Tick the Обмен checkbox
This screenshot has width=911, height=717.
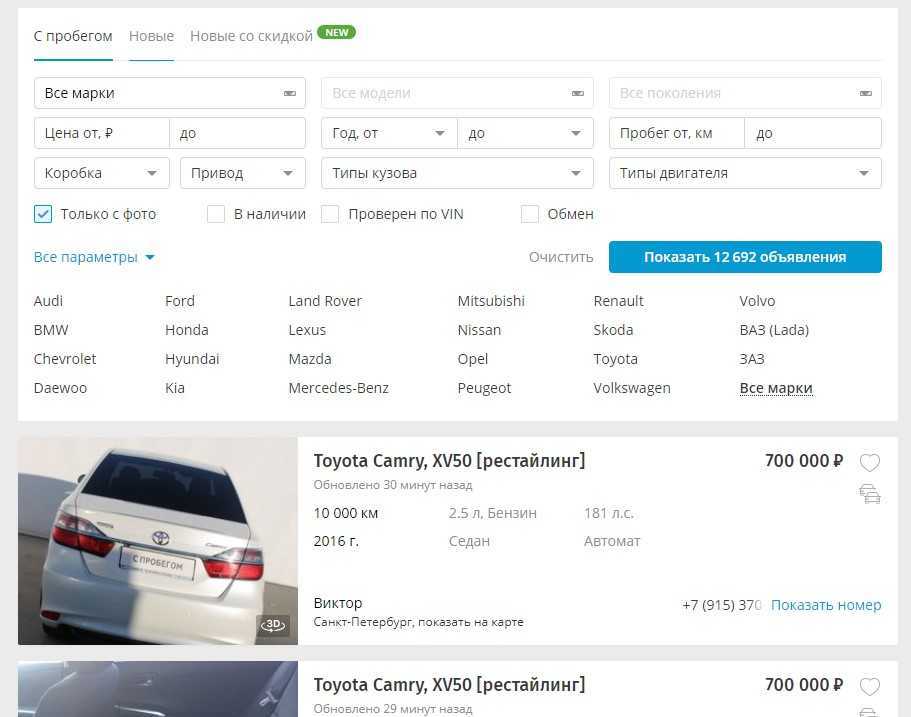[x=530, y=214]
